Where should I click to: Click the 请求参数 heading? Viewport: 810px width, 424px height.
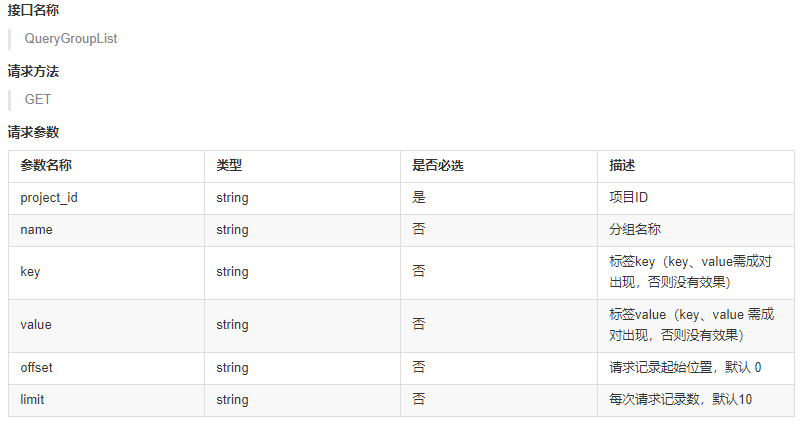pos(33,132)
